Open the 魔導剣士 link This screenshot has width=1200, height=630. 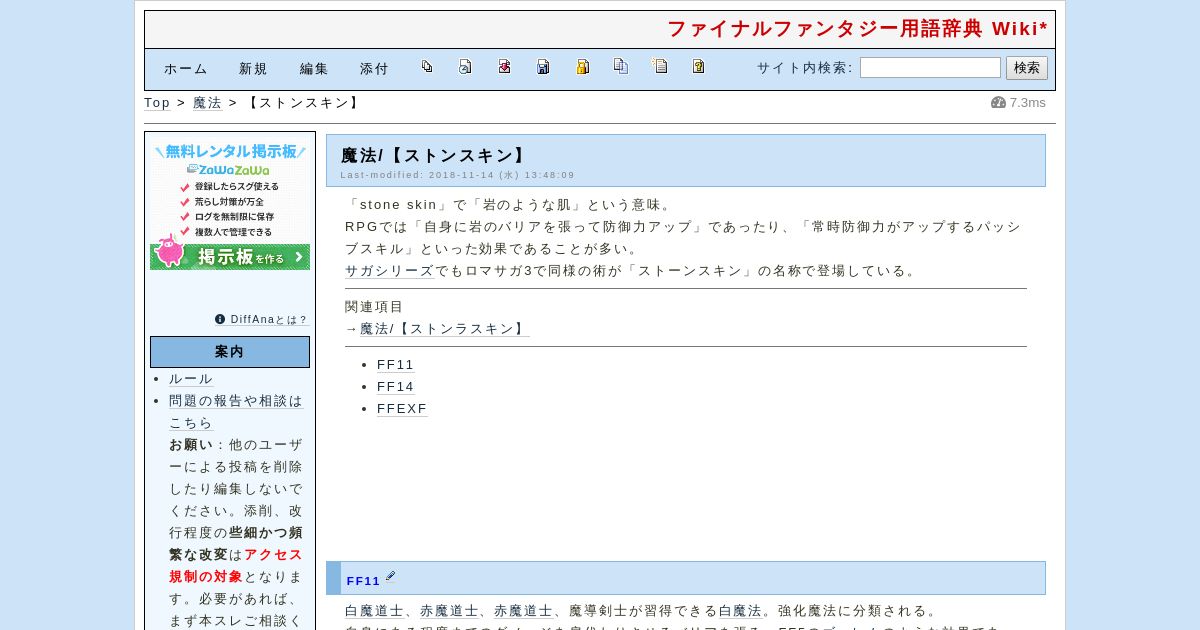tap(598, 611)
